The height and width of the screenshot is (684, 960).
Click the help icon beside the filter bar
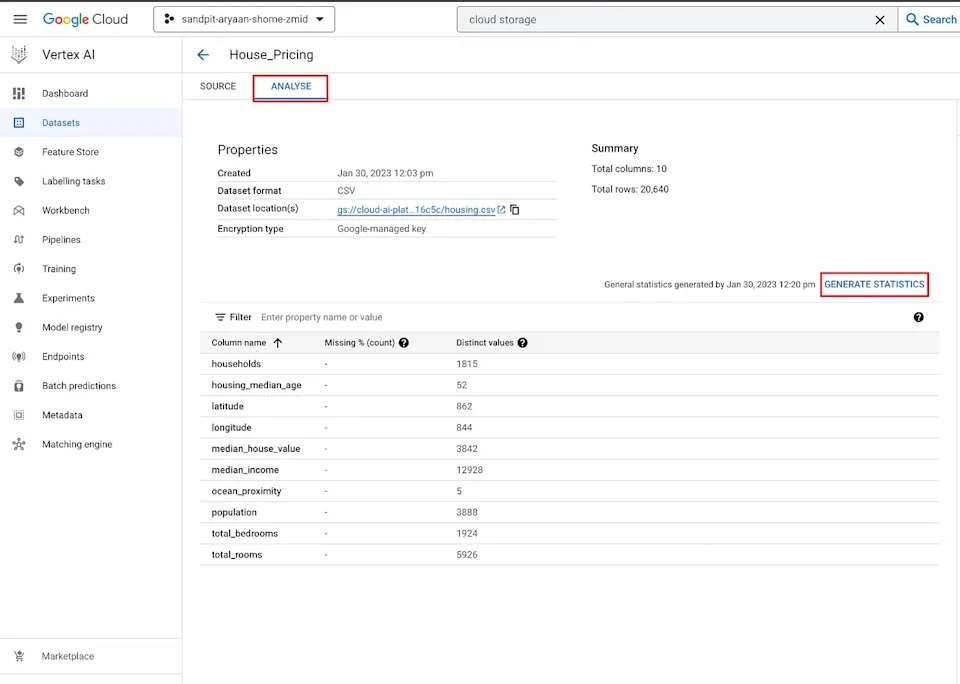click(918, 317)
